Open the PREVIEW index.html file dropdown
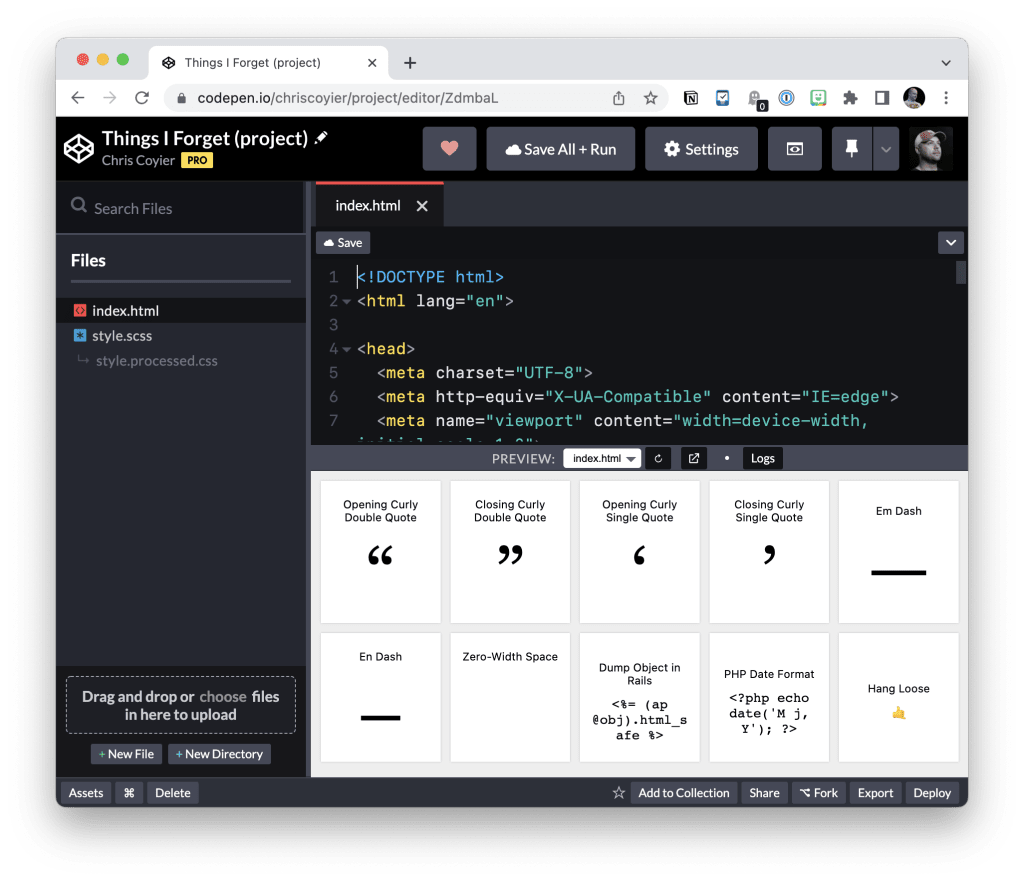The image size is (1024, 881). 602,458
